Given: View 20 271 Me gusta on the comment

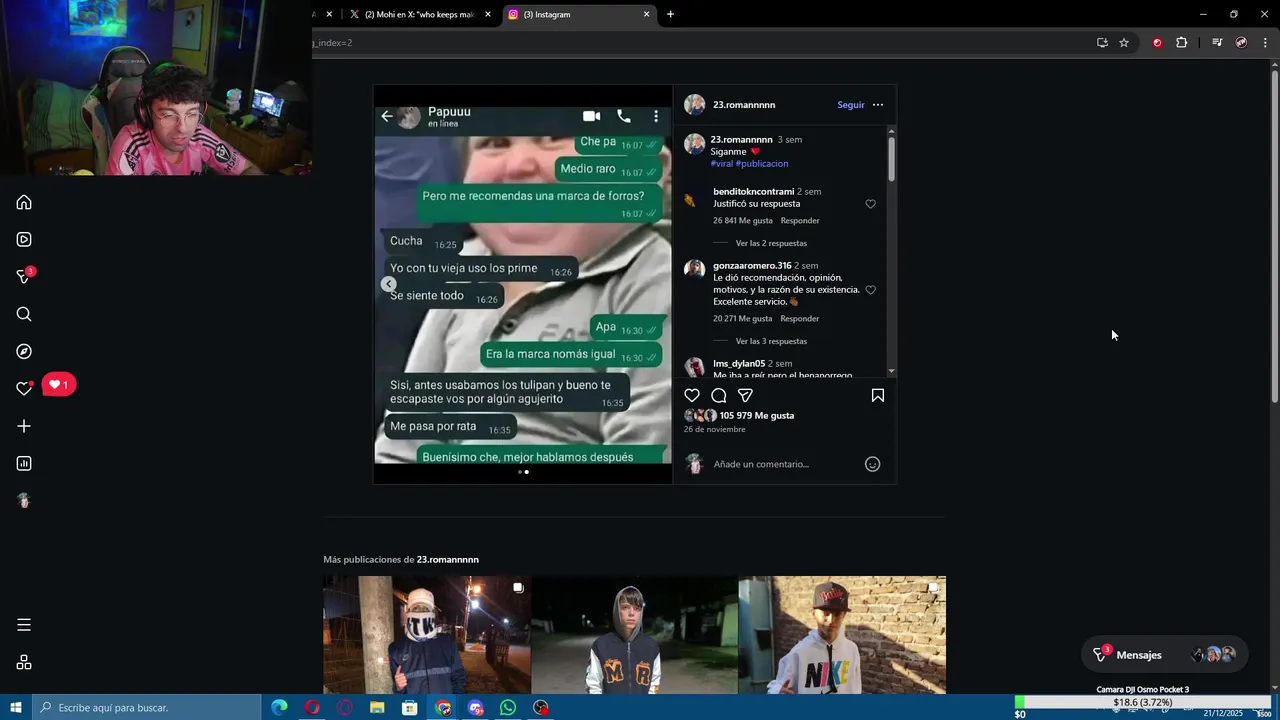Looking at the screenshot, I should click(743, 318).
